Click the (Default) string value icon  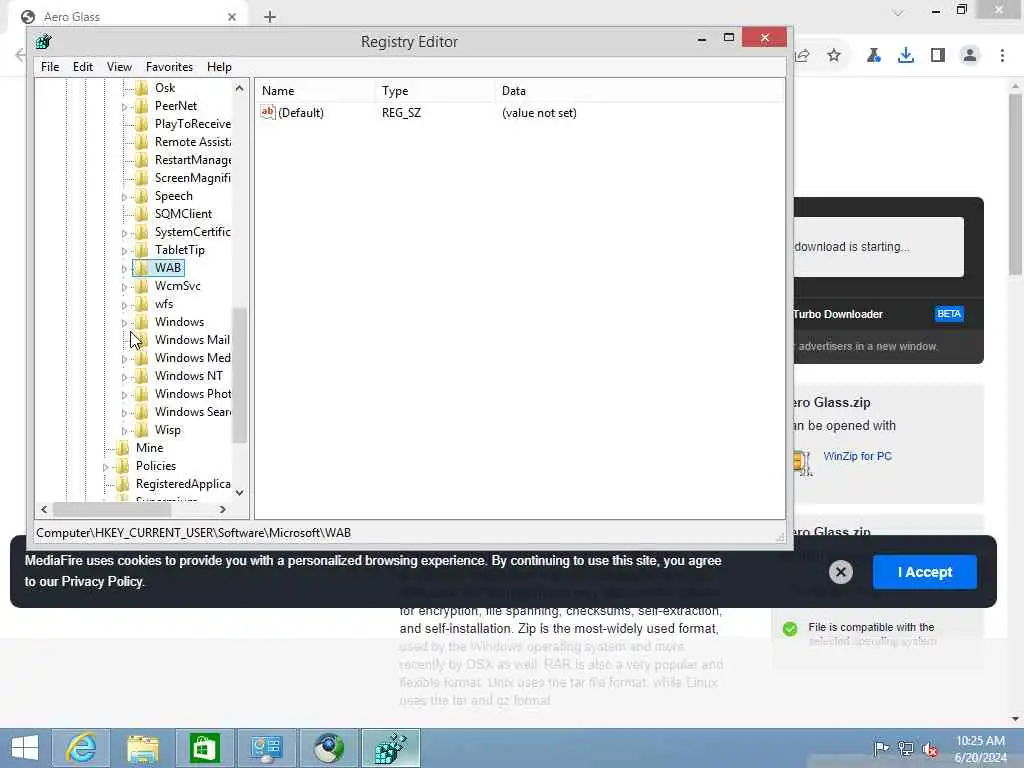[x=268, y=112]
